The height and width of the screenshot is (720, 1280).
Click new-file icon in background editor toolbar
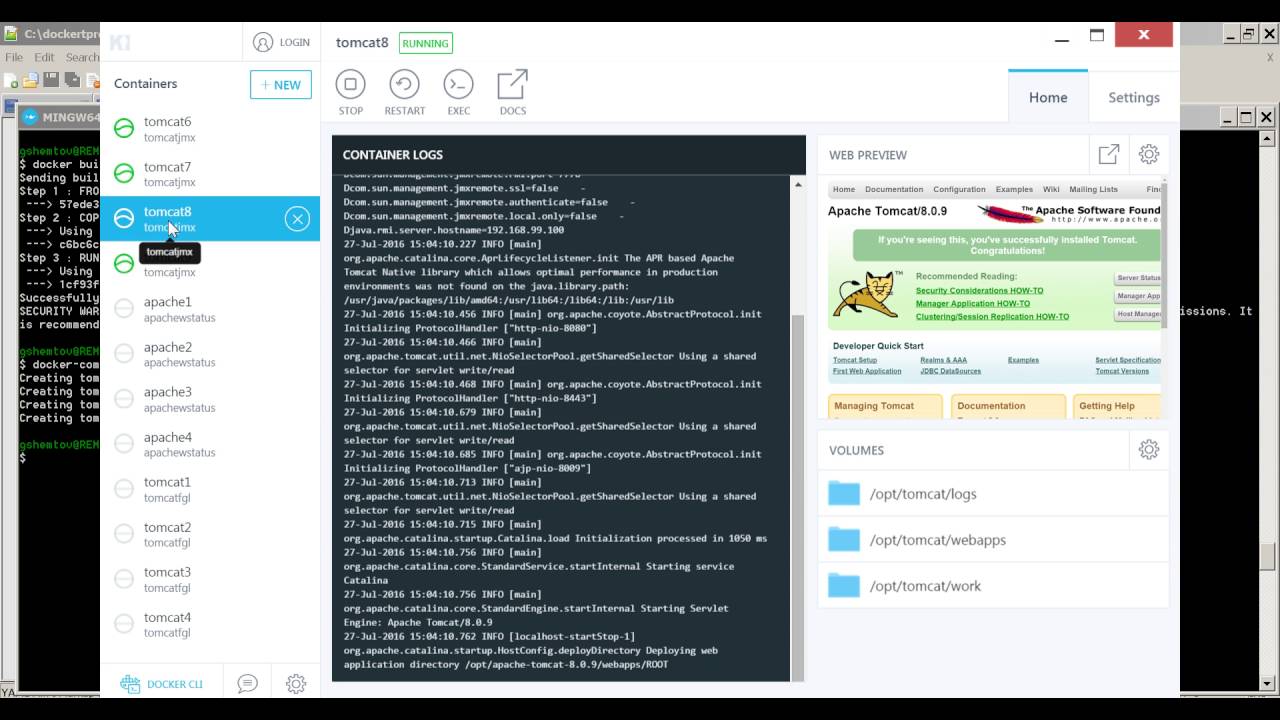[12, 80]
